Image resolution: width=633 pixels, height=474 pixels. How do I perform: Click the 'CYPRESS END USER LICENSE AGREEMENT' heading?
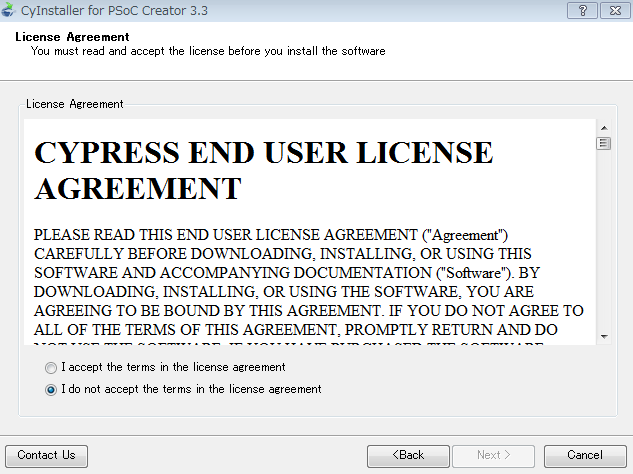[x=263, y=171]
